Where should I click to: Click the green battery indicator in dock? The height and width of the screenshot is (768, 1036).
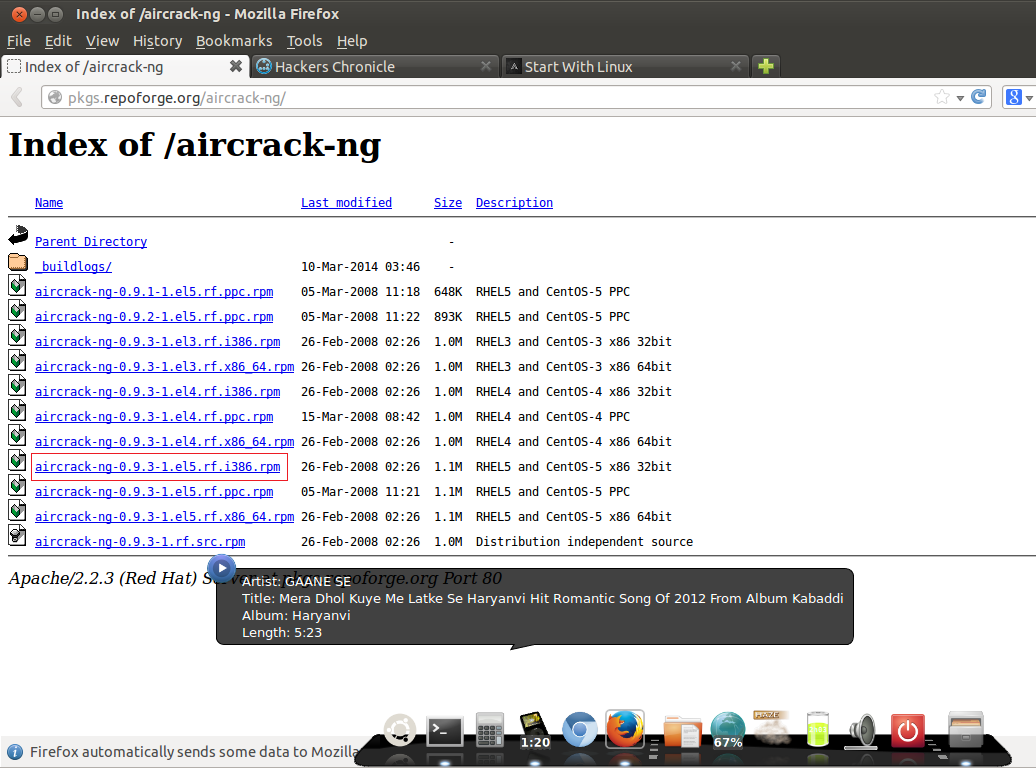pyautogui.click(x=817, y=730)
